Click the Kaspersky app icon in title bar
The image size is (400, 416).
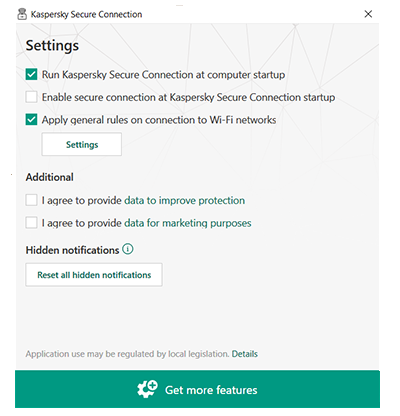[x=22, y=14]
